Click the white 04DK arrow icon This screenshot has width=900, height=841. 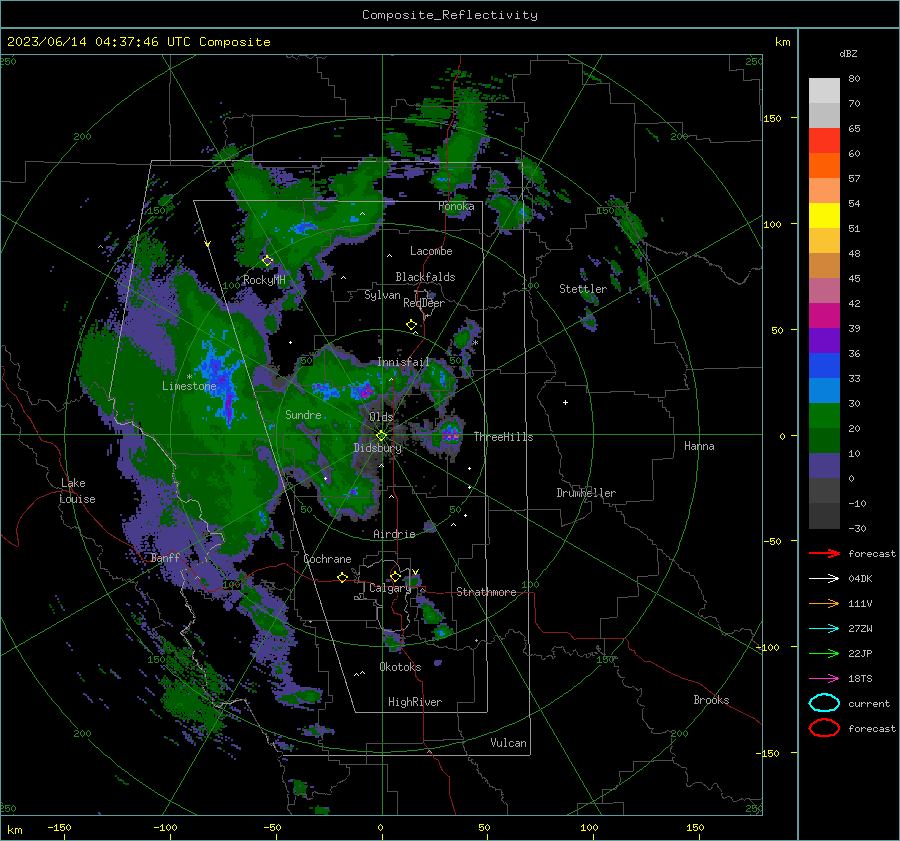coord(824,579)
